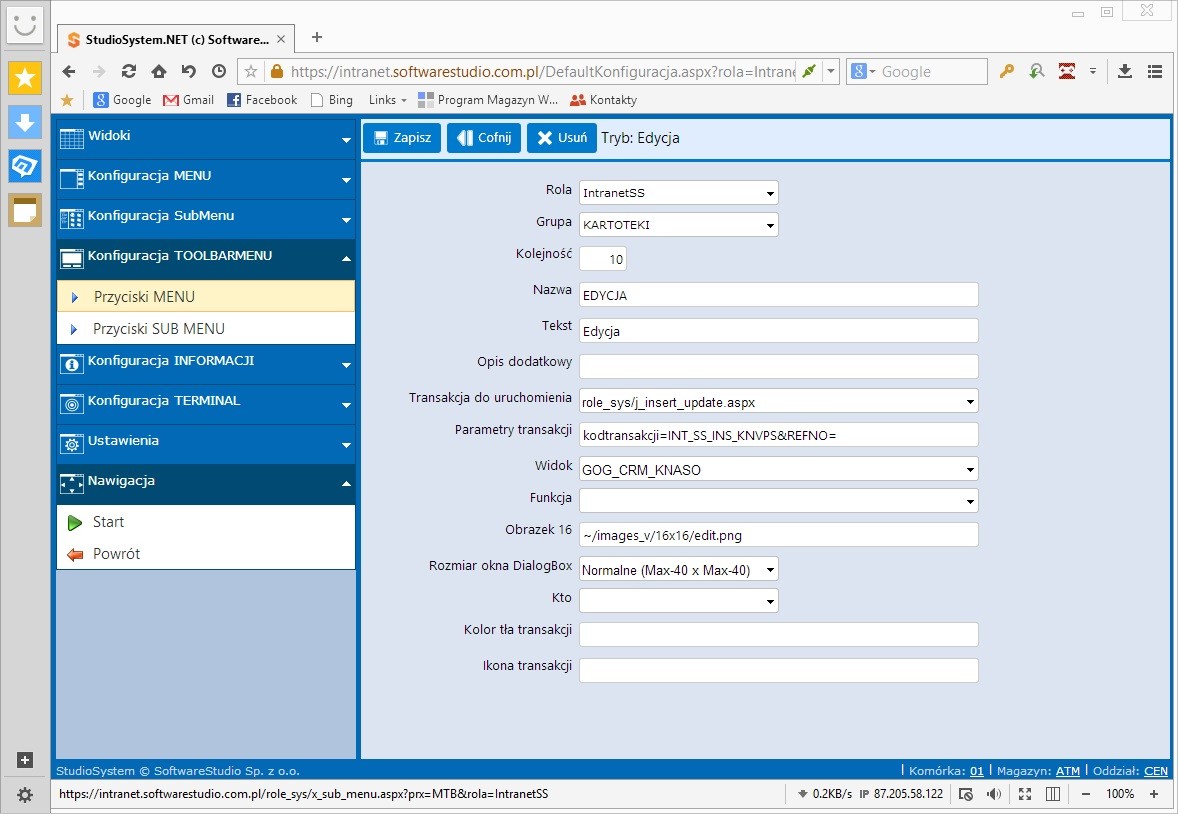The width and height of the screenshot is (1178, 814).
Task: Open the Program Magazyn W... bookmark
Action: click(x=488, y=100)
